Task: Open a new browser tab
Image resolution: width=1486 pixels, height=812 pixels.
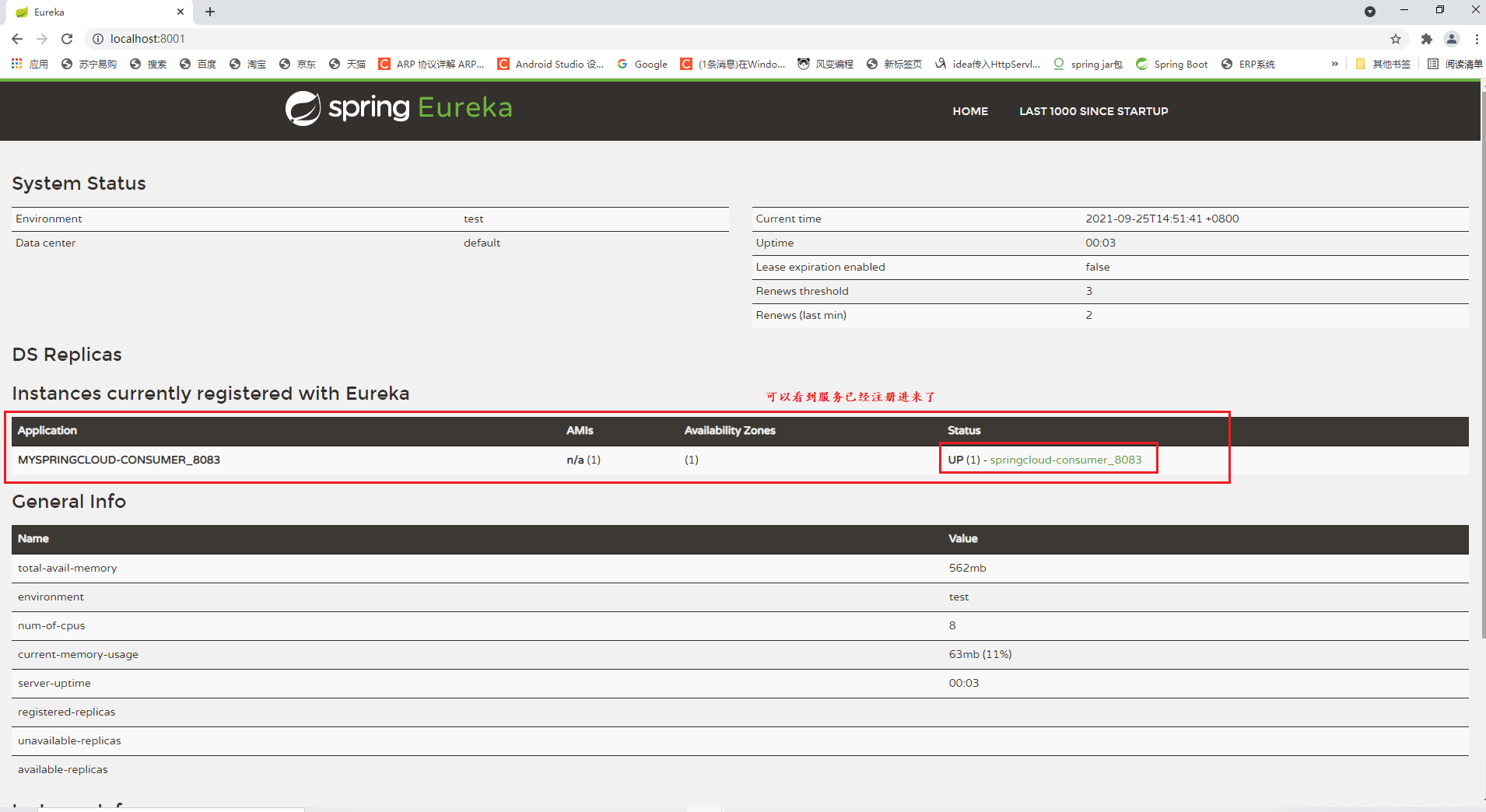Action: pyautogui.click(x=210, y=12)
